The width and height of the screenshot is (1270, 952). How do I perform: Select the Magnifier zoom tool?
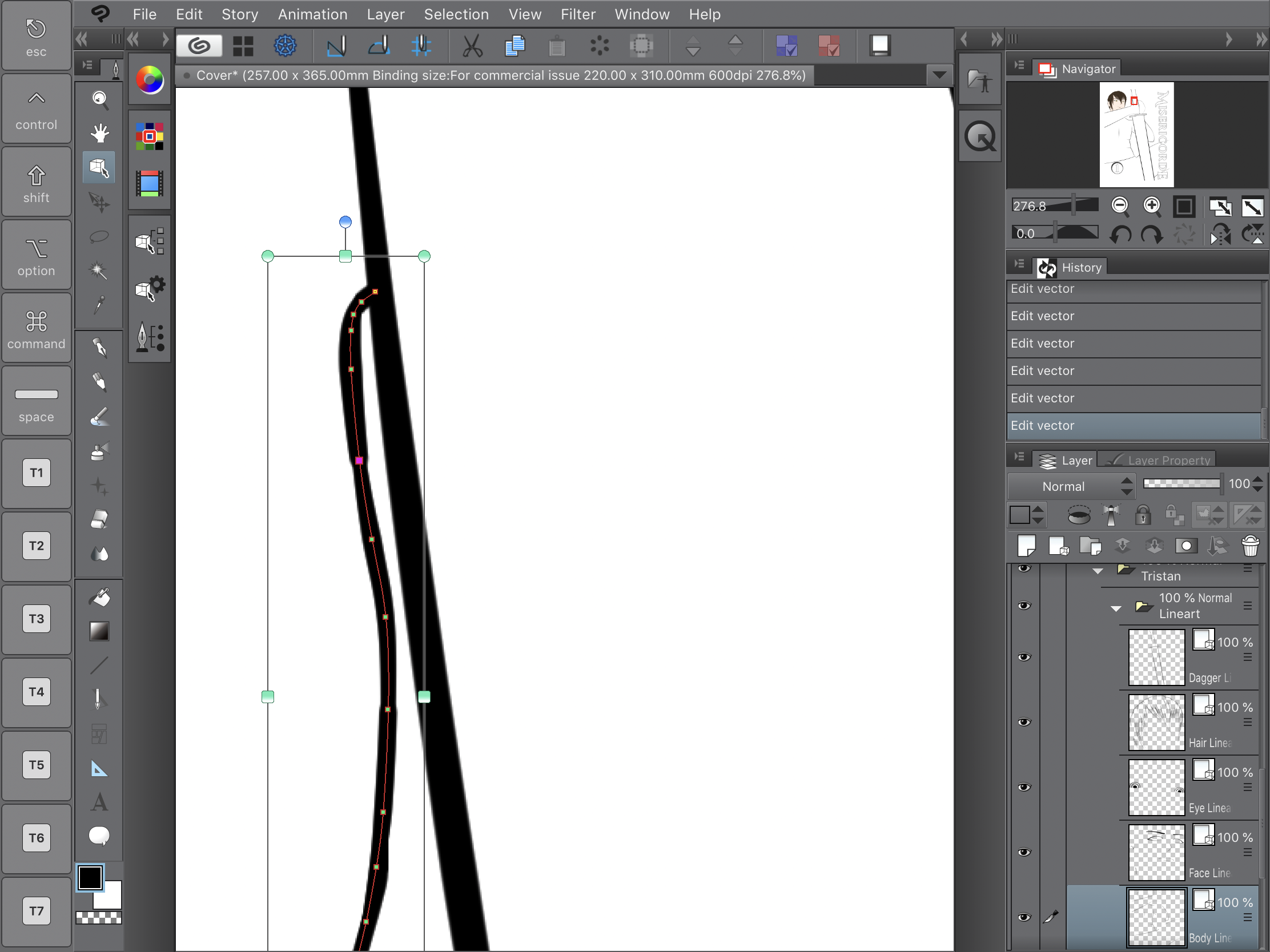(x=100, y=100)
